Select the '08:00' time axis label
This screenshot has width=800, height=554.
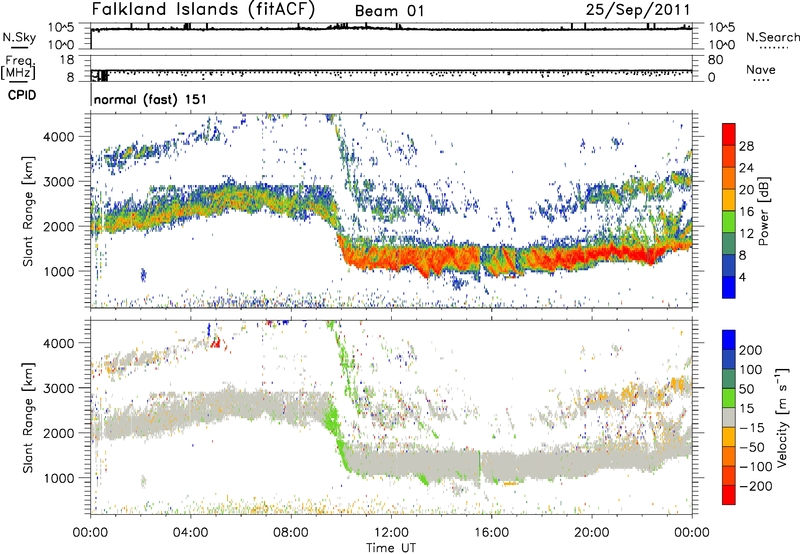click(291, 533)
